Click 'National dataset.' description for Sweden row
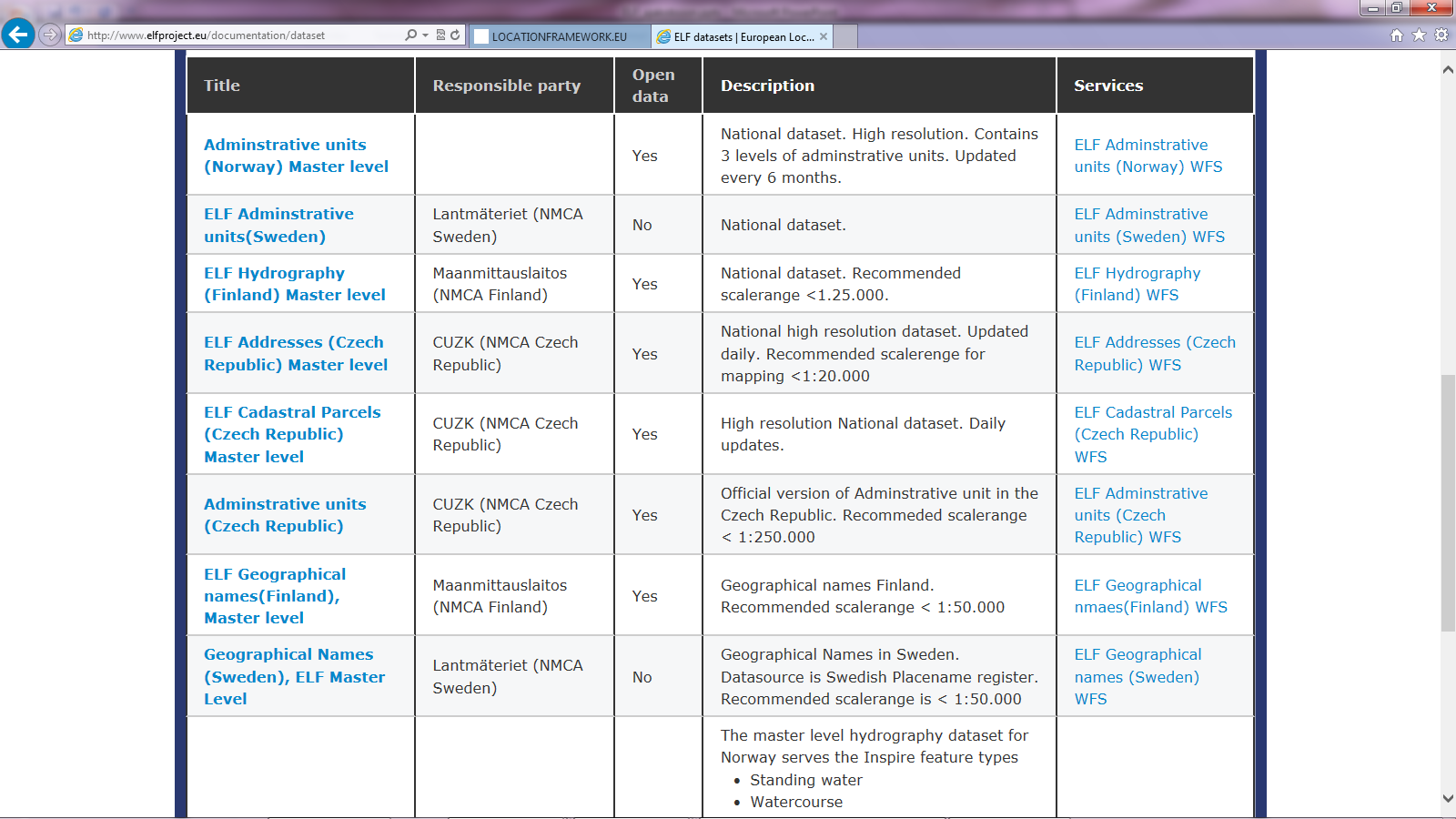The height and width of the screenshot is (819, 1456). (x=783, y=225)
